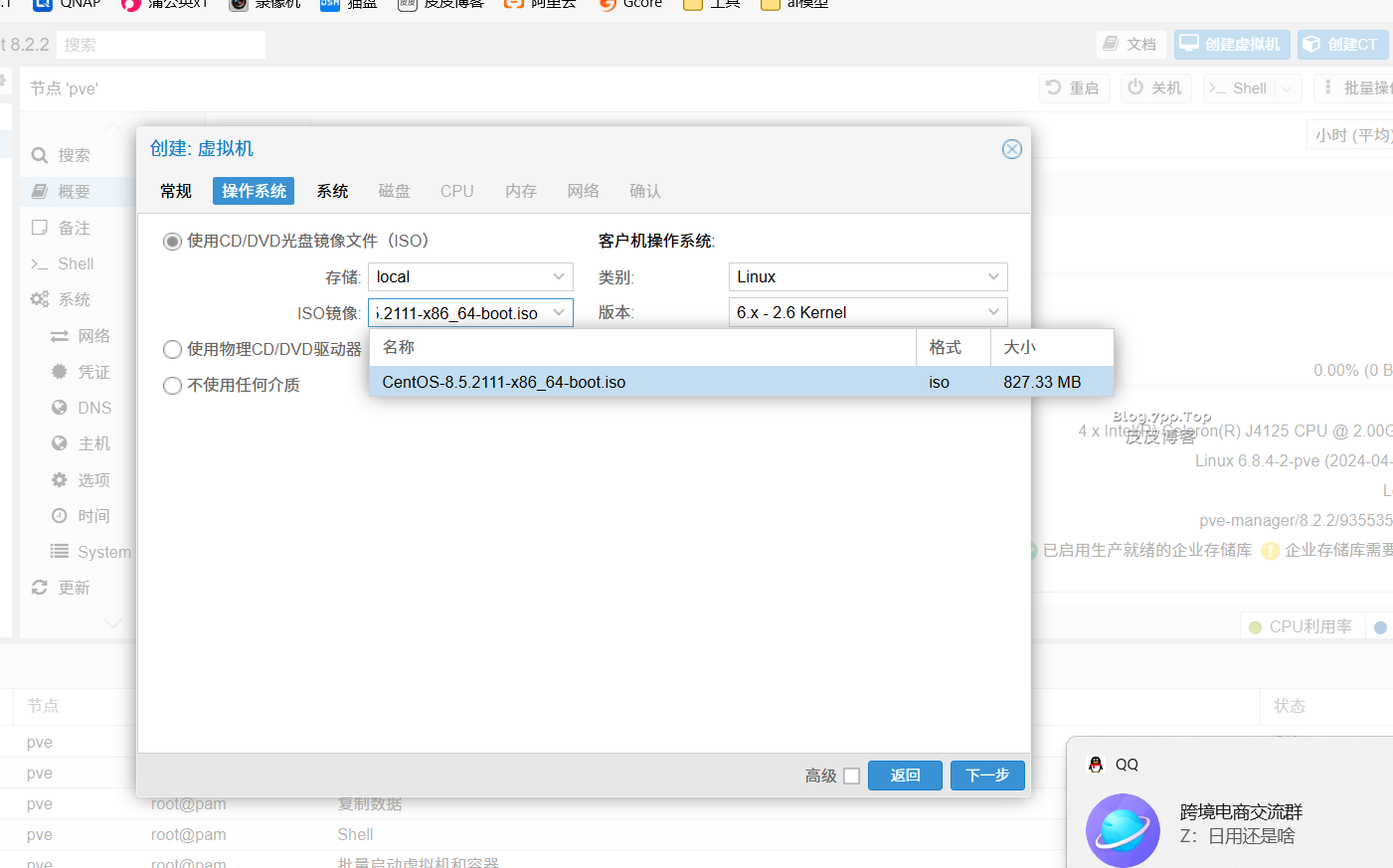This screenshot has width=1393, height=868.
Task: Expand the 类别 Linux type dropdown
Action: tap(867, 276)
